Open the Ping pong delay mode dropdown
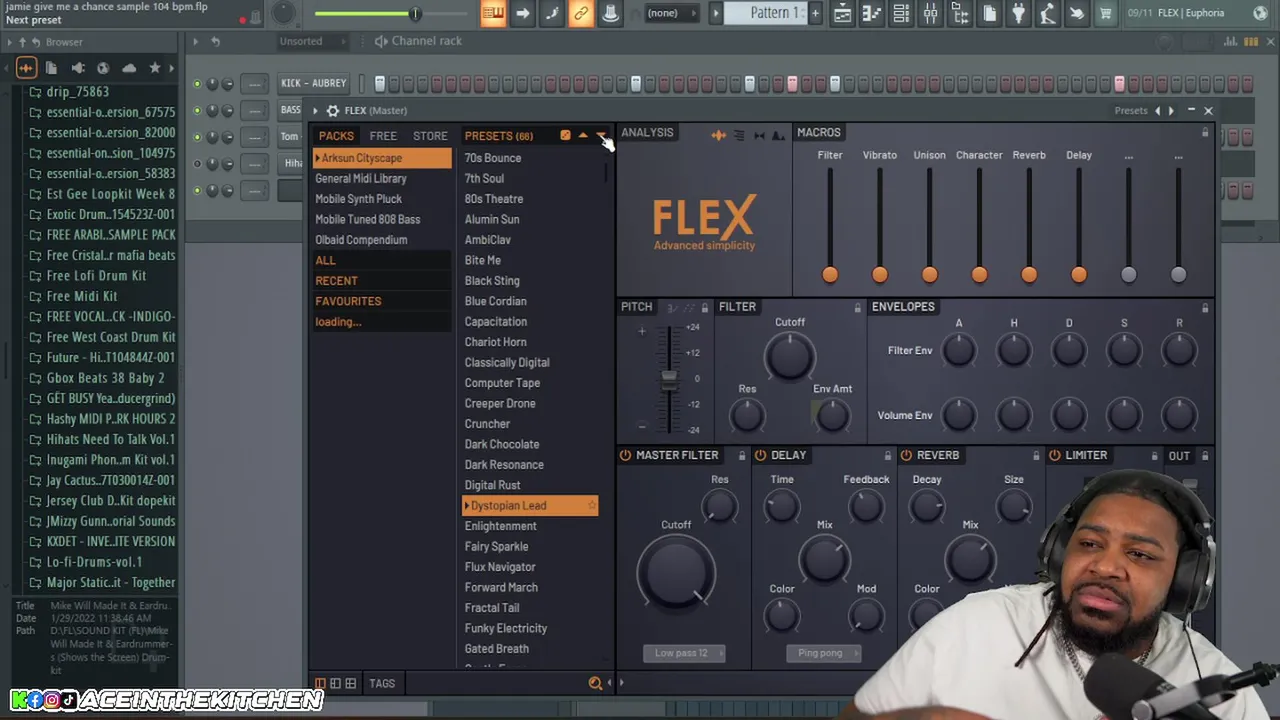This screenshot has width=1280, height=720. [825, 653]
